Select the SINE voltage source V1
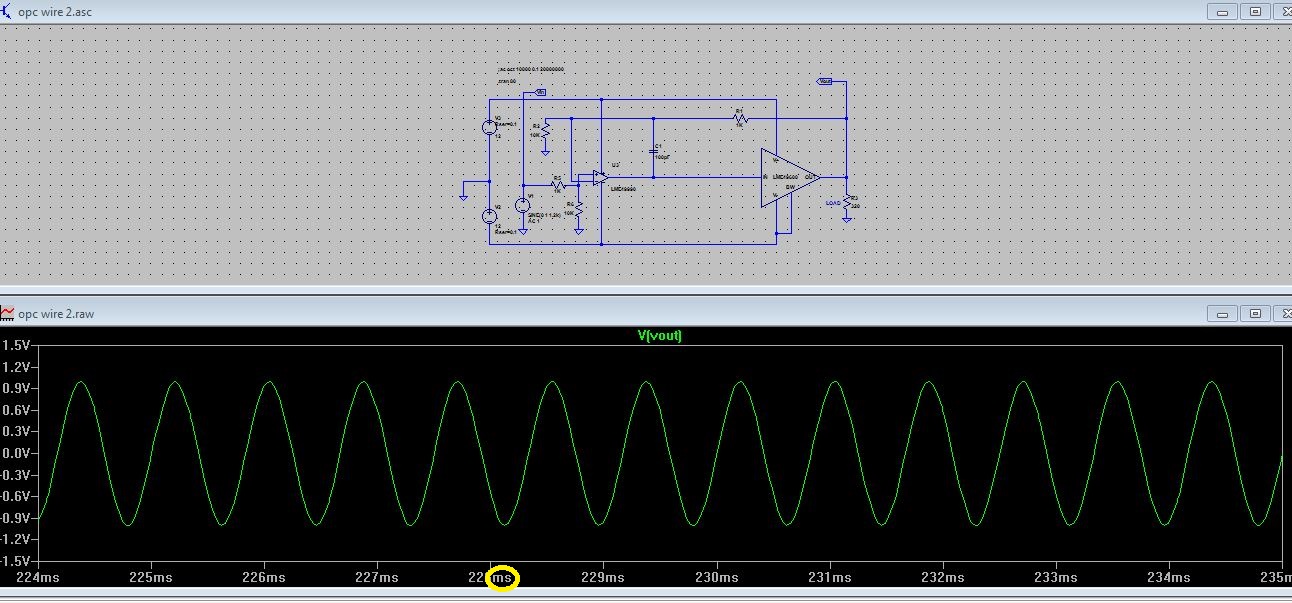This screenshot has height=603, width=1292. pos(522,205)
